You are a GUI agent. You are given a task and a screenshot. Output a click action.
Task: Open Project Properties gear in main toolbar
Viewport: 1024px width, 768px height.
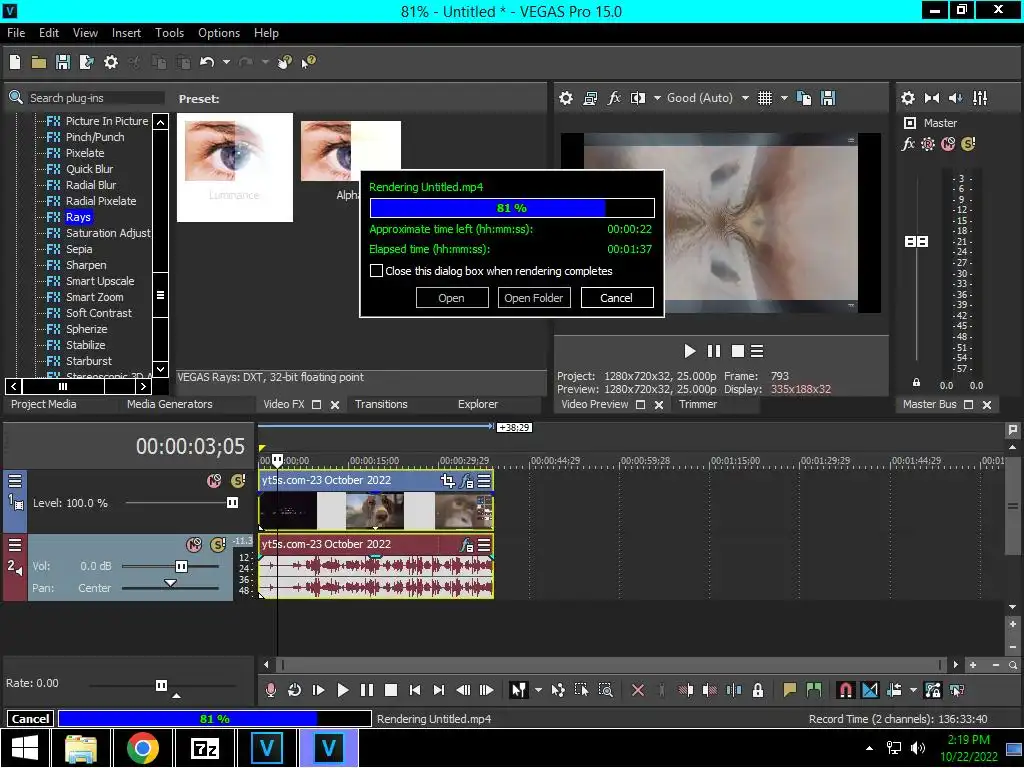[x=111, y=62]
